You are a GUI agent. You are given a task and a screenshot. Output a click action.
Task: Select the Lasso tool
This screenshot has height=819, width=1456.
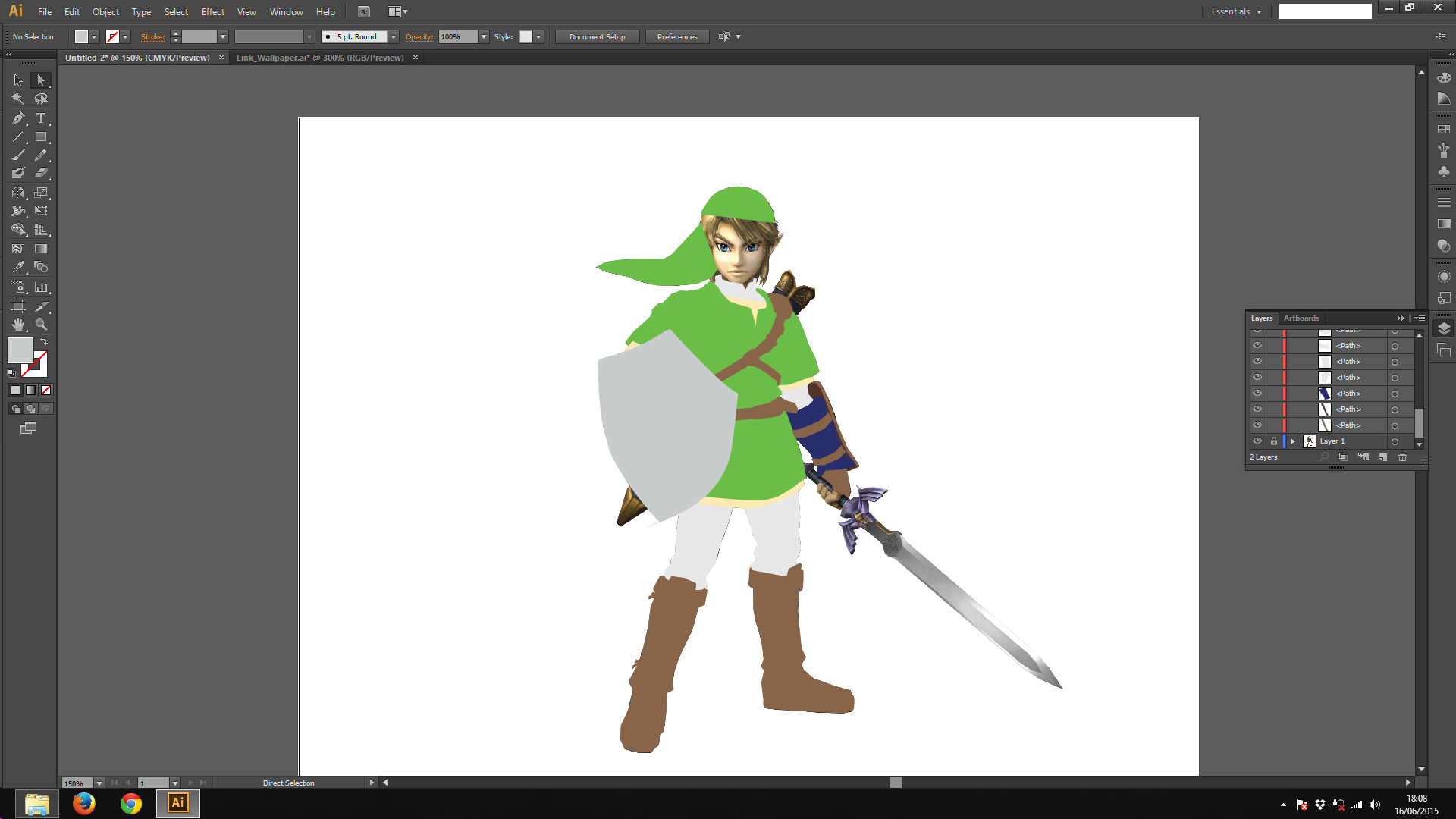point(41,99)
